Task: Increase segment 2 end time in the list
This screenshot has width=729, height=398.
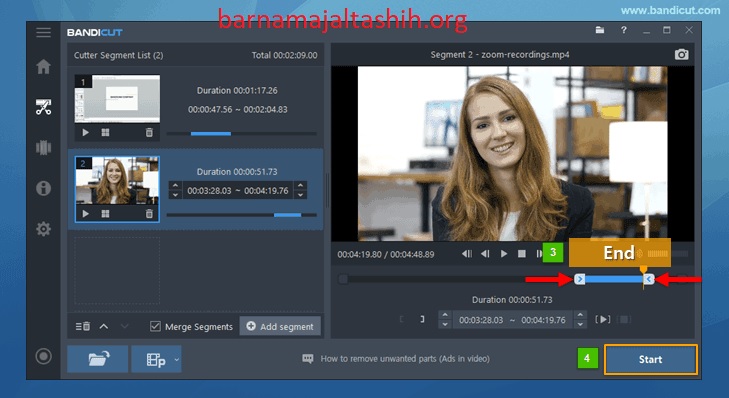Action: (x=300, y=185)
